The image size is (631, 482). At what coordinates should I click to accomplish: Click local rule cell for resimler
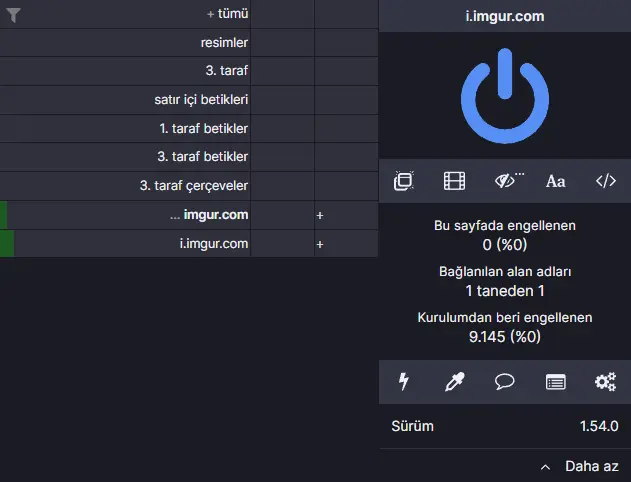pyautogui.click(x=346, y=43)
